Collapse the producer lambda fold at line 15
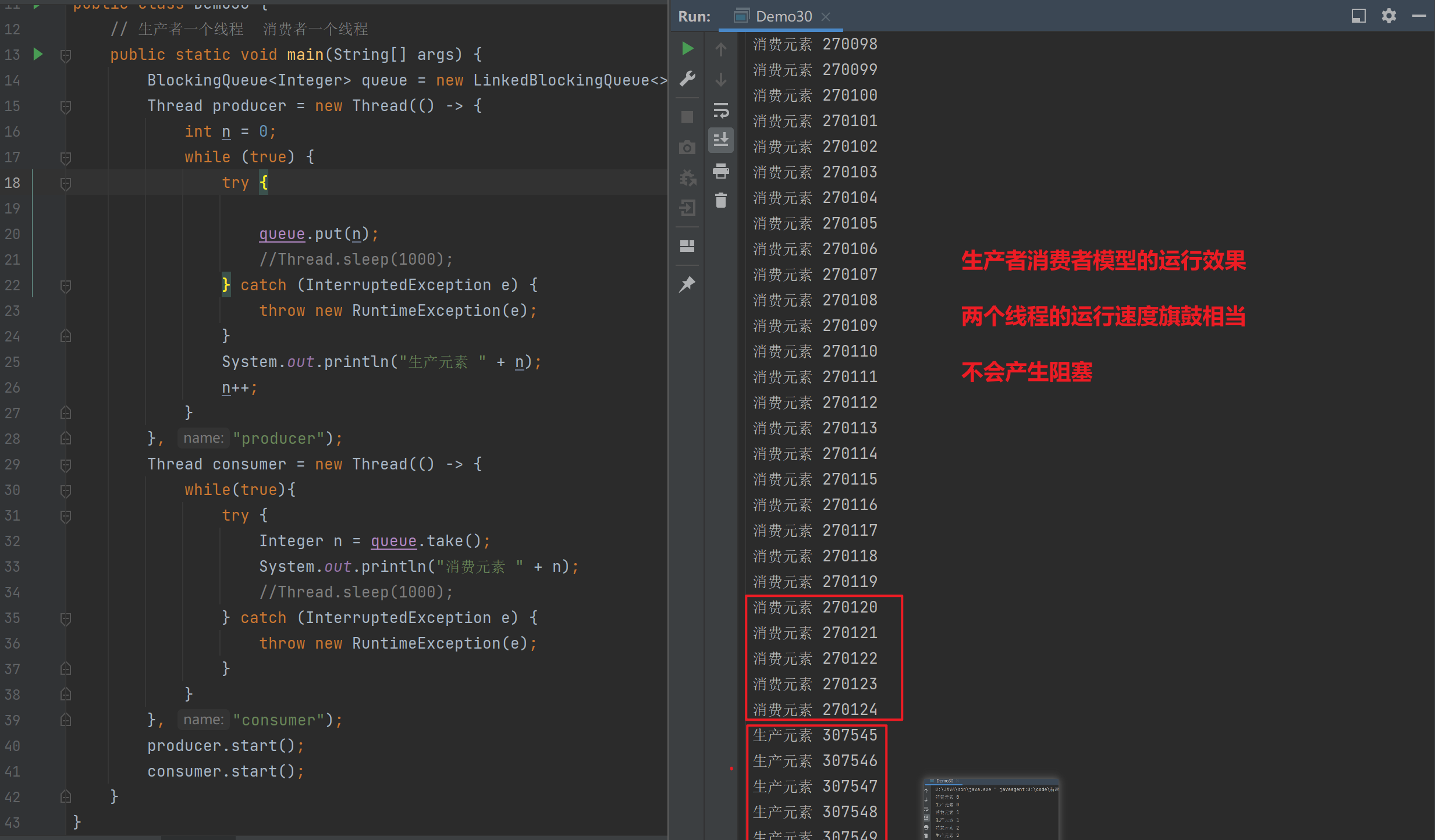Screen dimensions: 1435x840 (x=66, y=107)
